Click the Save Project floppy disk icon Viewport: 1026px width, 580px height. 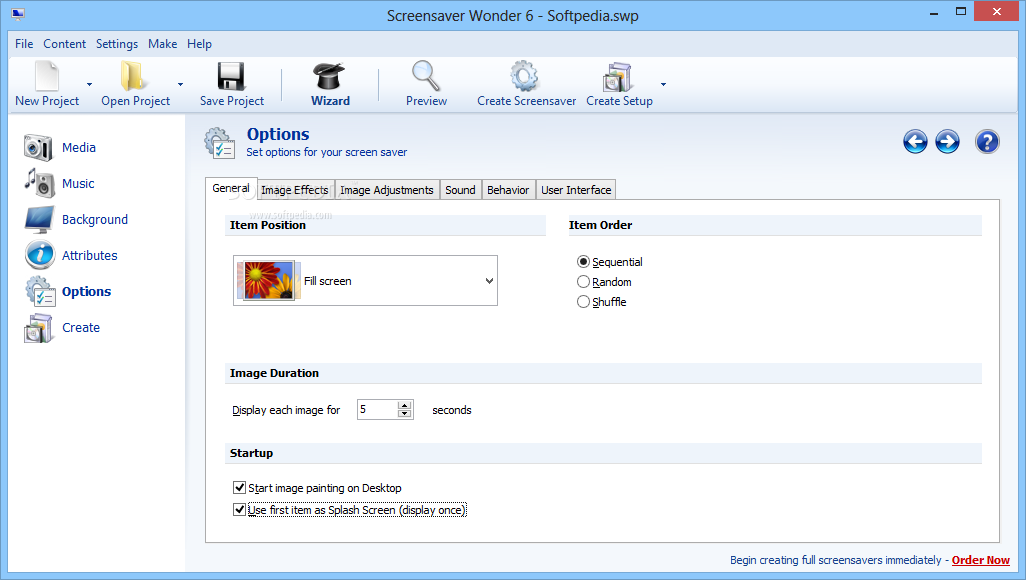(231, 77)
